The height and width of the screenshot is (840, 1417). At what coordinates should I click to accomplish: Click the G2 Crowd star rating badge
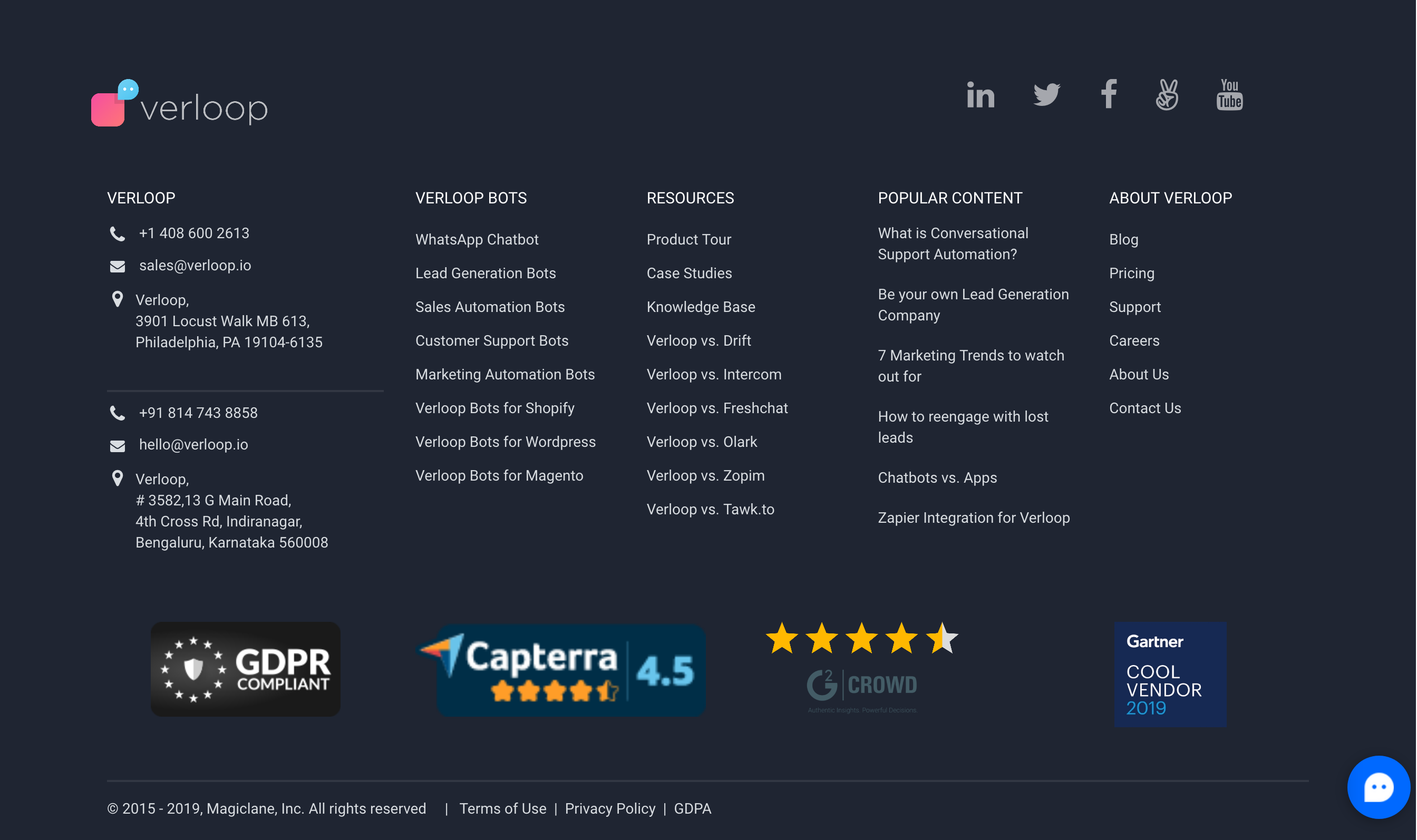click(x=861, y=668)
